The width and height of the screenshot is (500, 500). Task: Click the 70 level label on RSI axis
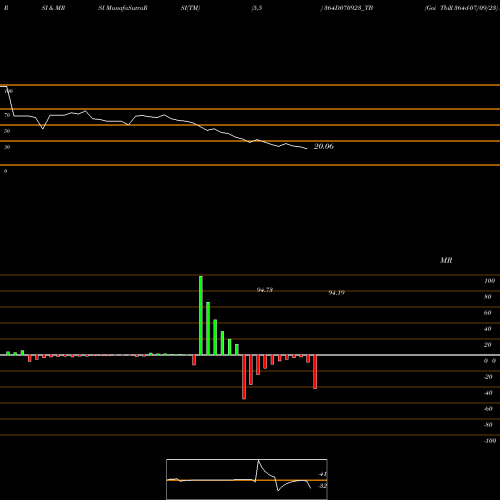(7, 115)
